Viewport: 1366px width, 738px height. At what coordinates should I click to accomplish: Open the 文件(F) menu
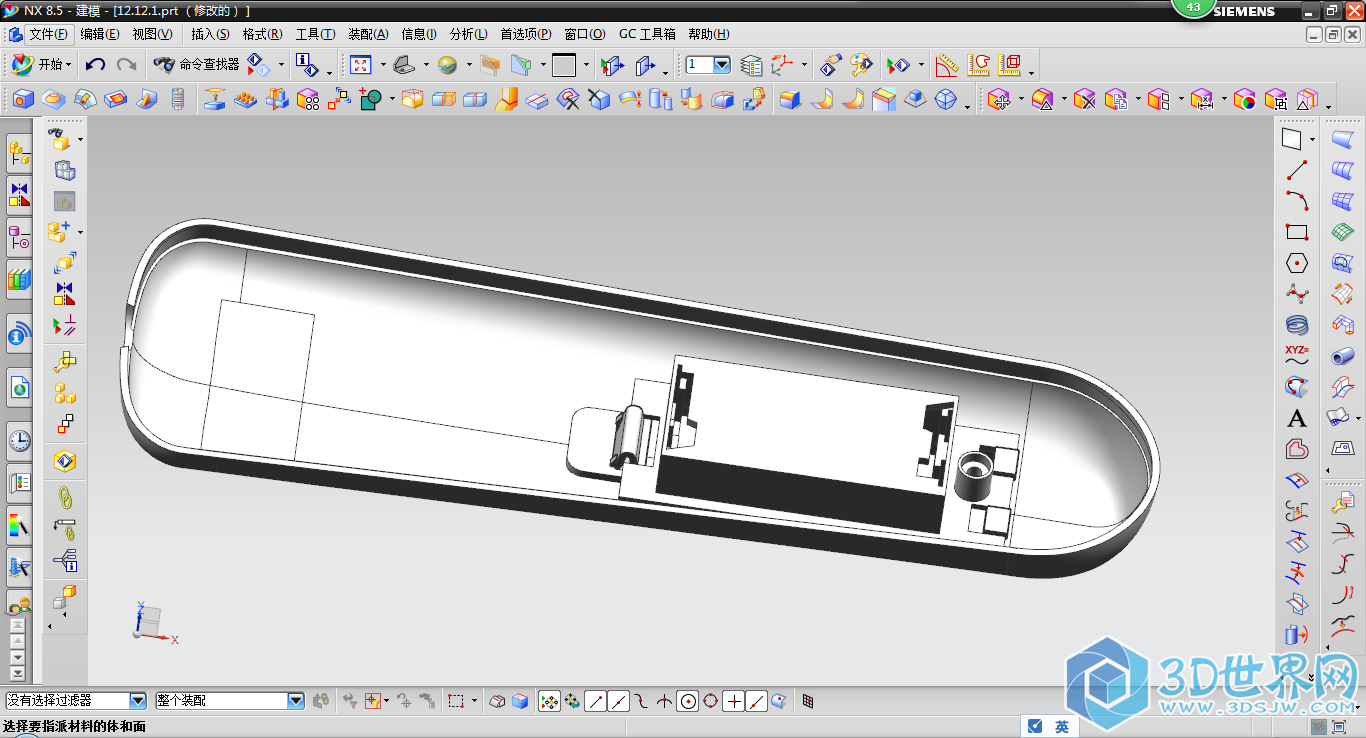point(48,34)
